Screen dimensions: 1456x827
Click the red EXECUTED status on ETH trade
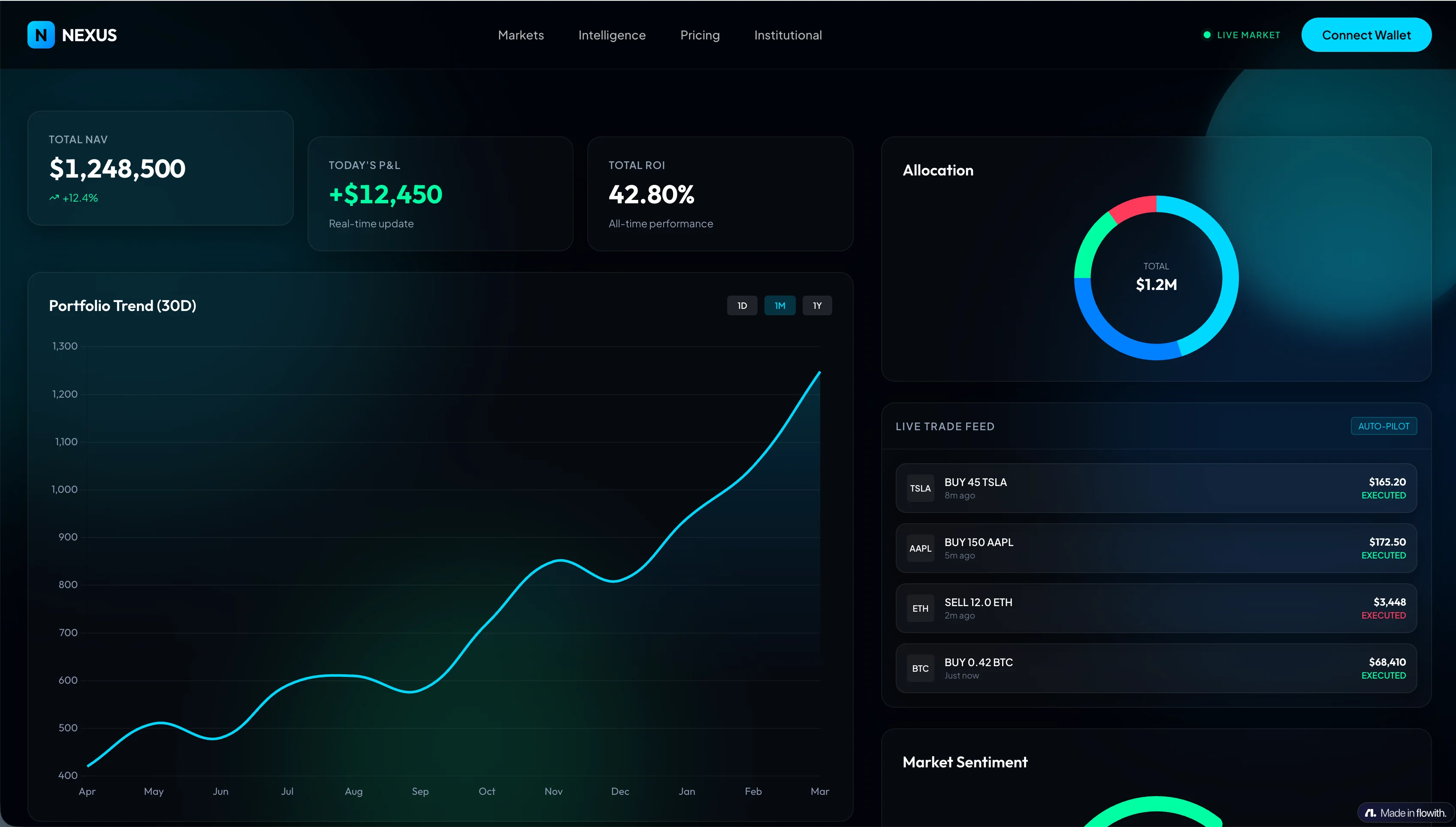pos(1383,616)
